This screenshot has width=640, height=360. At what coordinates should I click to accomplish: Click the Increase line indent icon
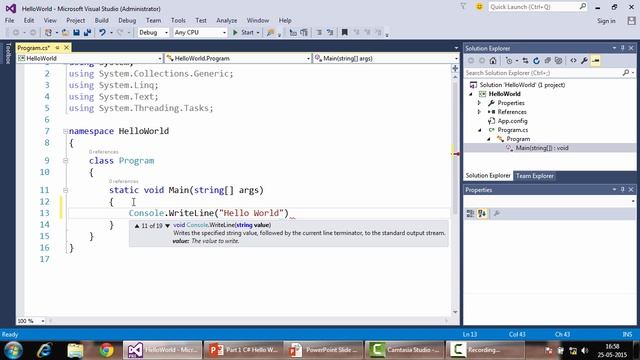coord(304,32)
